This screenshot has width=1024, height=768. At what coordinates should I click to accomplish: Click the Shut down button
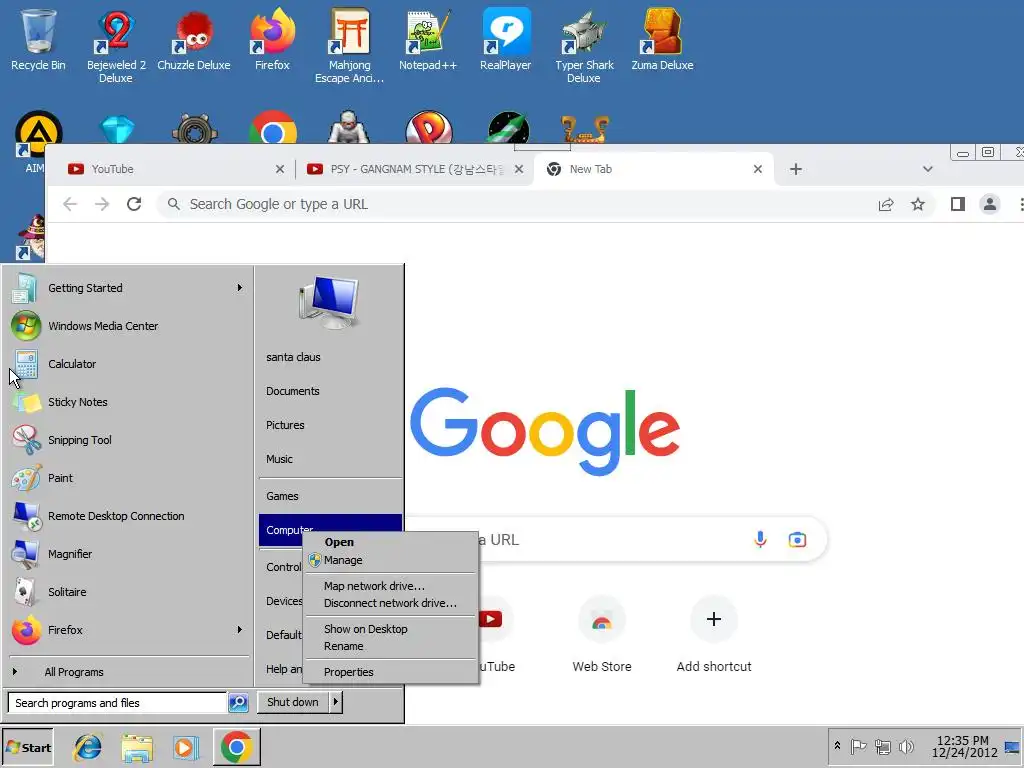click(293, 702)
